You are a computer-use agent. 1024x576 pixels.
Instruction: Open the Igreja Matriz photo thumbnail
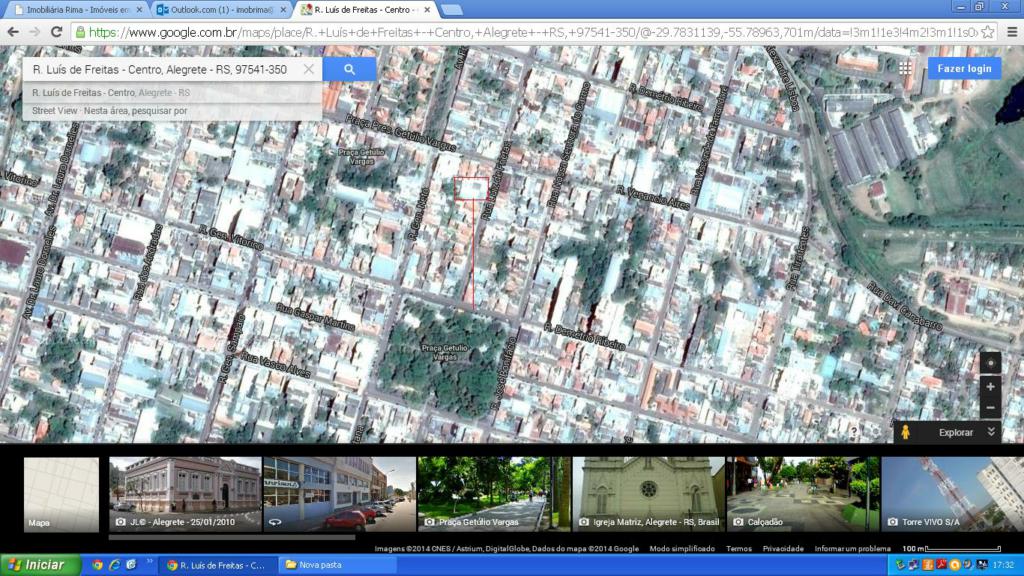[x=648, y=494]
